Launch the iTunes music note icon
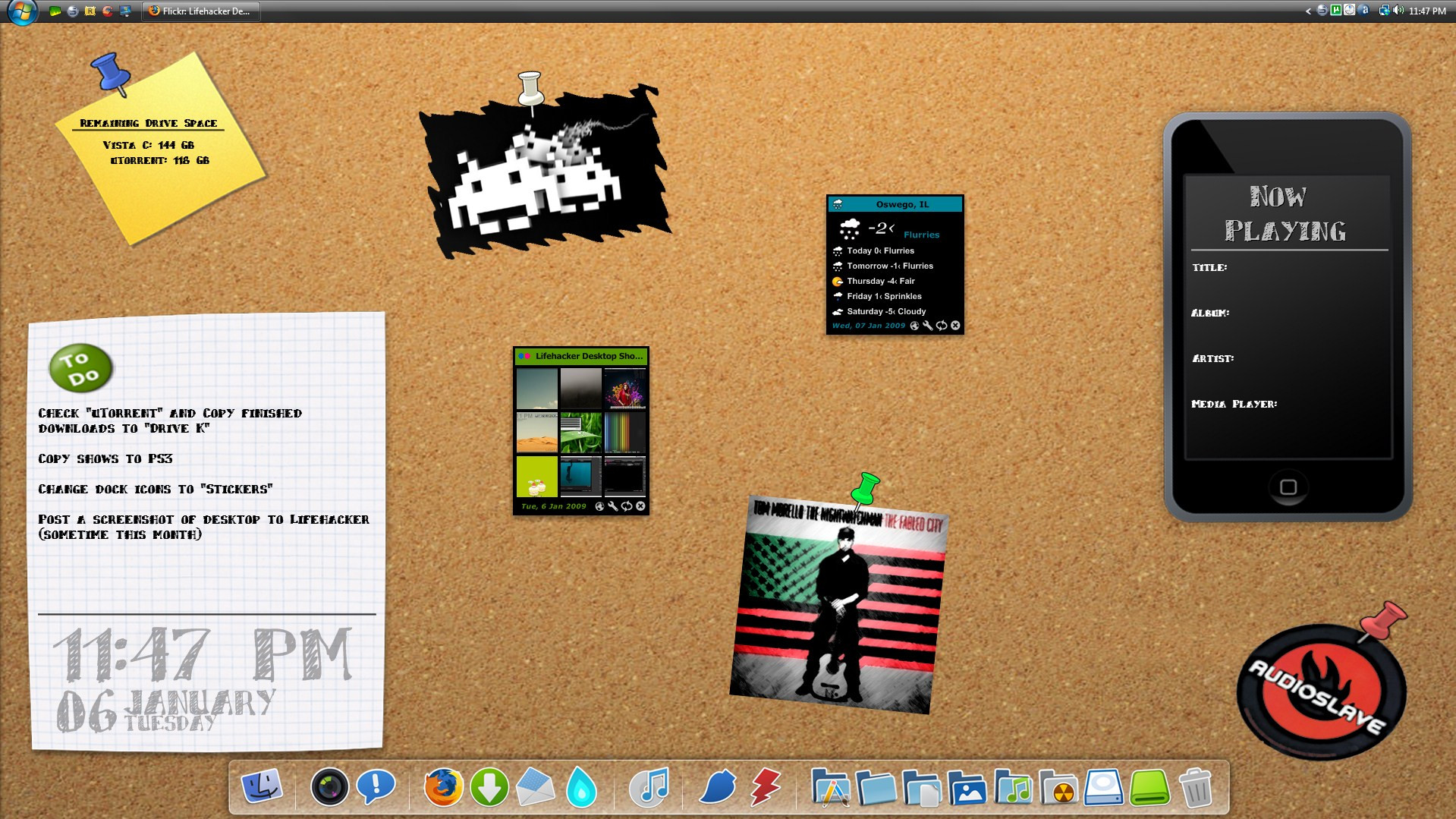The height and width of the screenshot is (819, 1456). click(649, 787)
